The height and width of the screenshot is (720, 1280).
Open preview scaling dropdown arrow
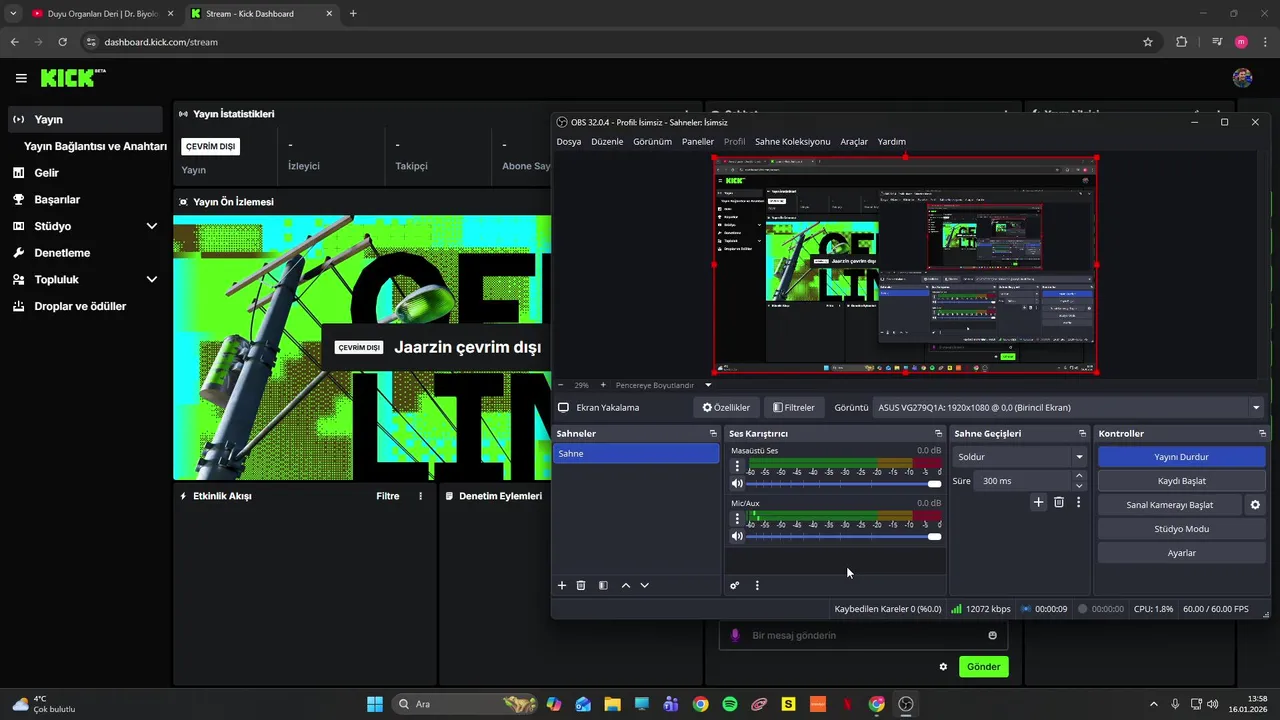click(708, 385)
